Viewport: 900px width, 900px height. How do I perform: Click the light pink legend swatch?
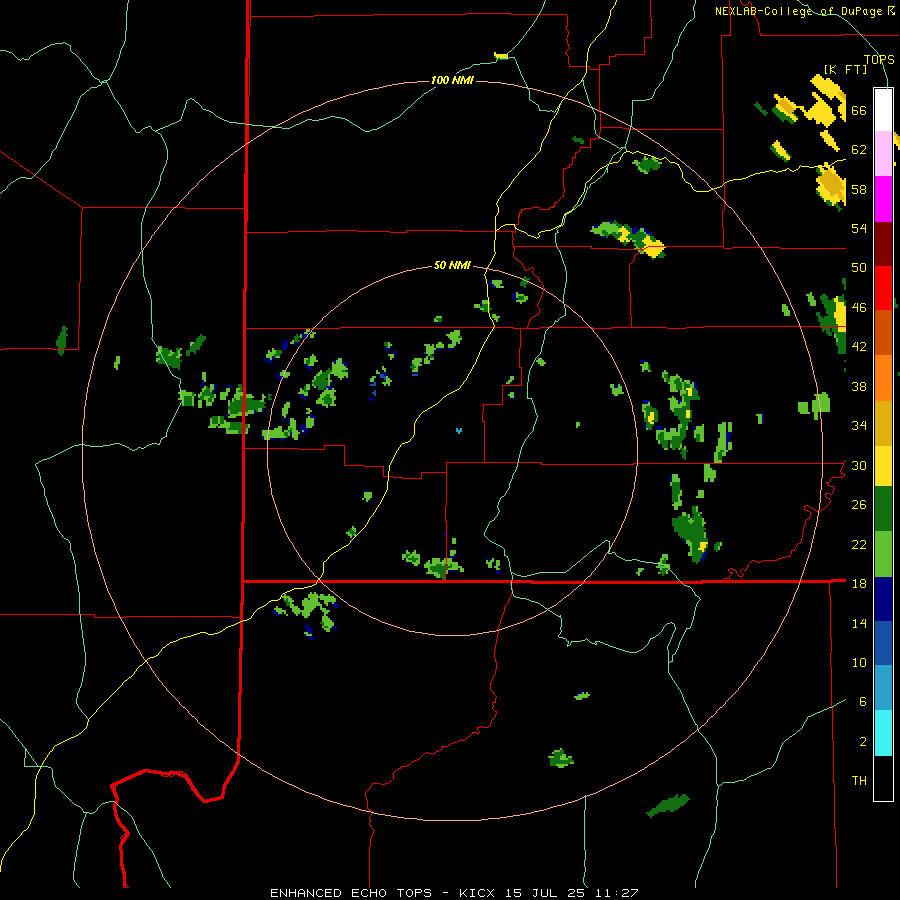click(883, 154)
